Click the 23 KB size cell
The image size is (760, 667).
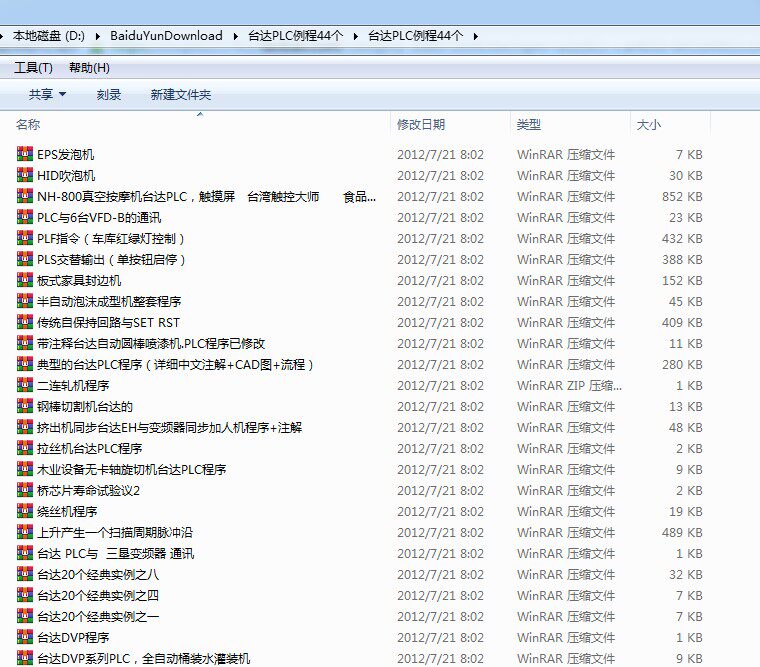(x=685, y=217)
